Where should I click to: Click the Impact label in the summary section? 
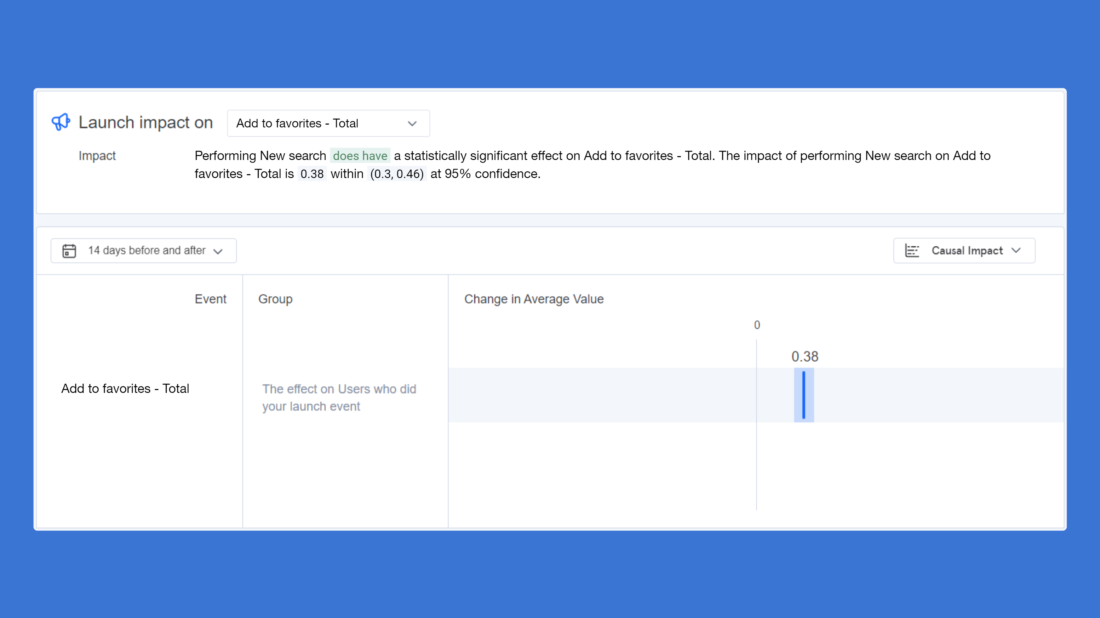tap(97, 155)
